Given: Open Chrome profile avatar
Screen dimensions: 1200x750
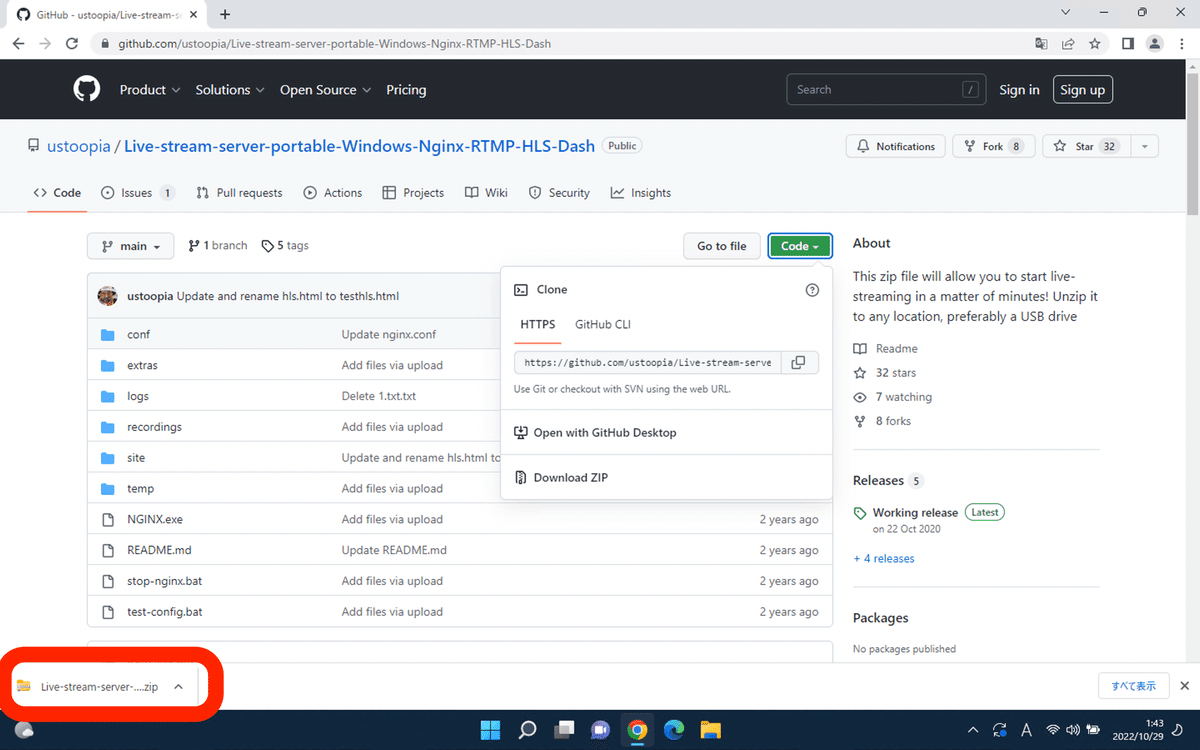Looking at the screenshot, I should click(x=1155, y=44).
